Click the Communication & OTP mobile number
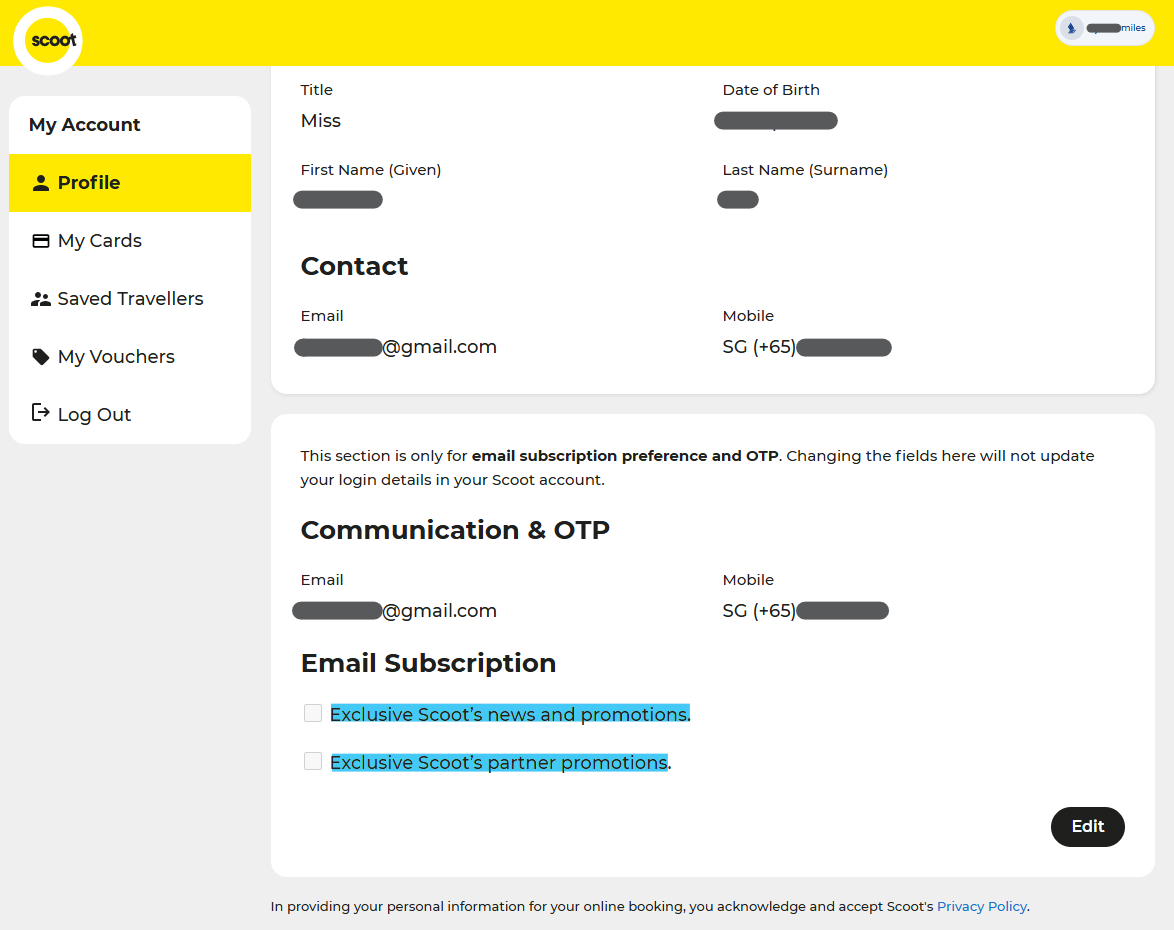This screenshot has height=930, width=1174. pos(806,611)
